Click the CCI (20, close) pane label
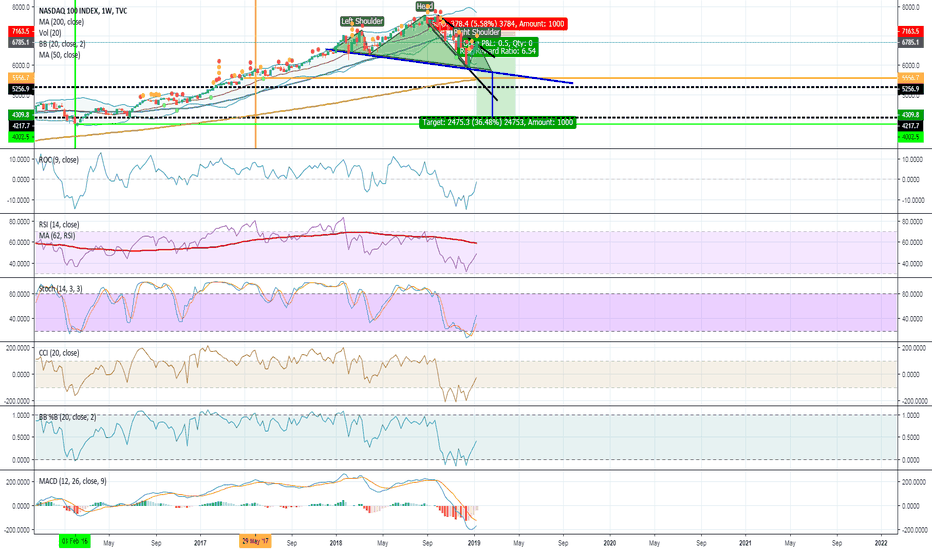Screen dimensions: 932x550 [x=59, y=353]
